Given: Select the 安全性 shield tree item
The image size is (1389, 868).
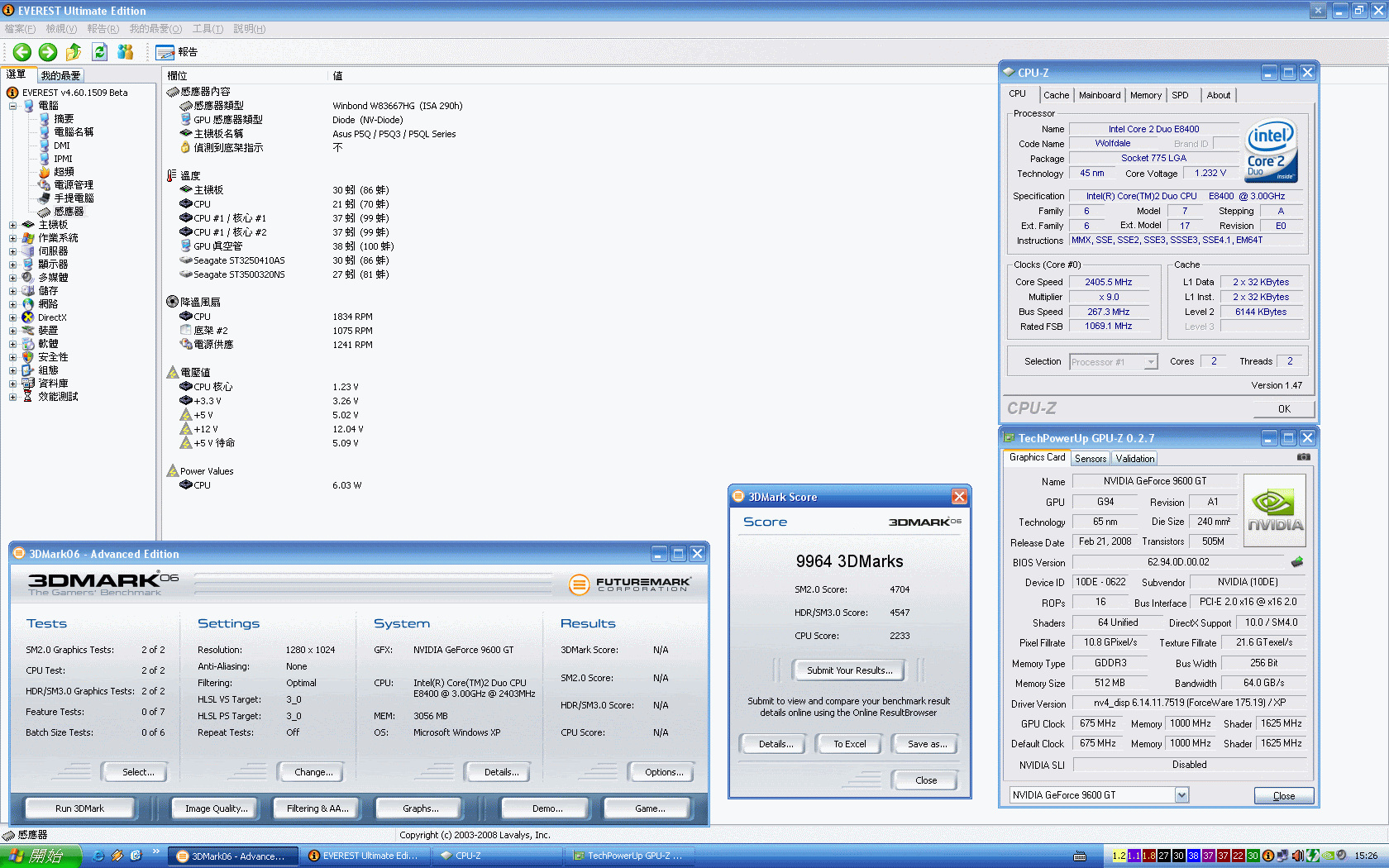Looking at the screenshot, I should click(x=45, y=357).
